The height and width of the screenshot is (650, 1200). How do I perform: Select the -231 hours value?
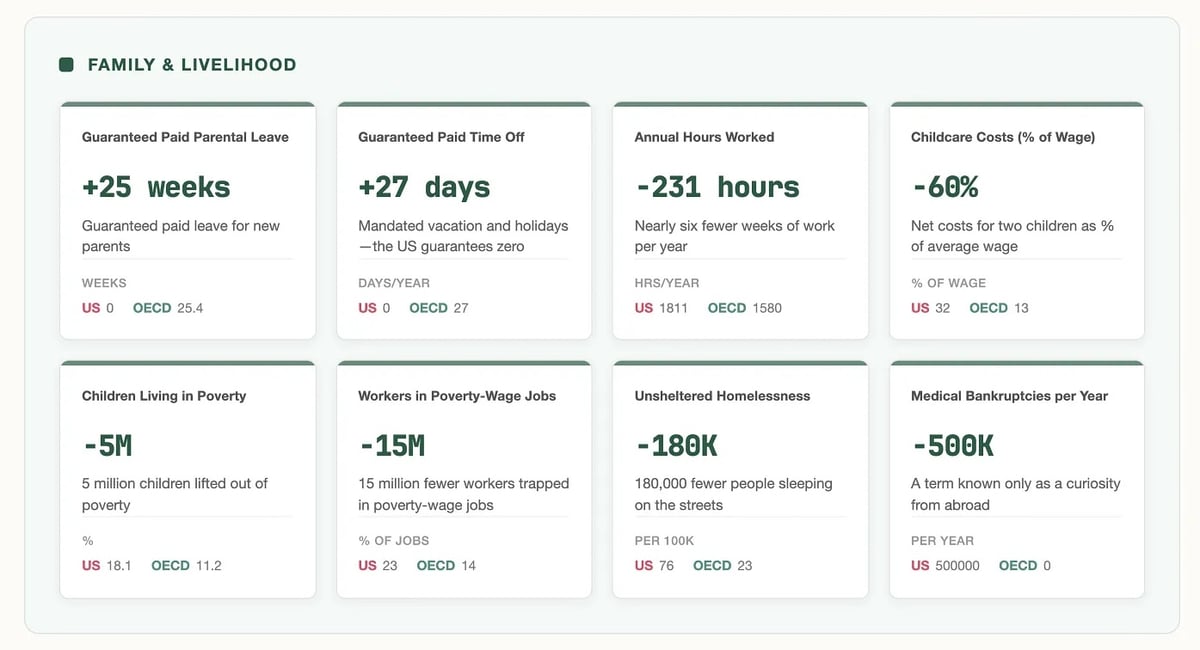717,187
